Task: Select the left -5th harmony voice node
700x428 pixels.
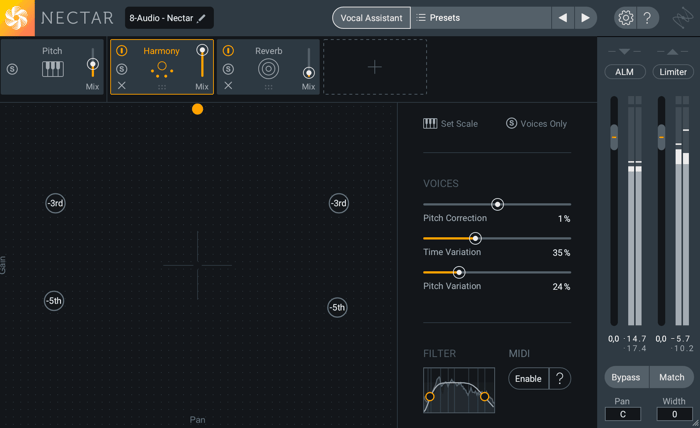Action: 54,301
